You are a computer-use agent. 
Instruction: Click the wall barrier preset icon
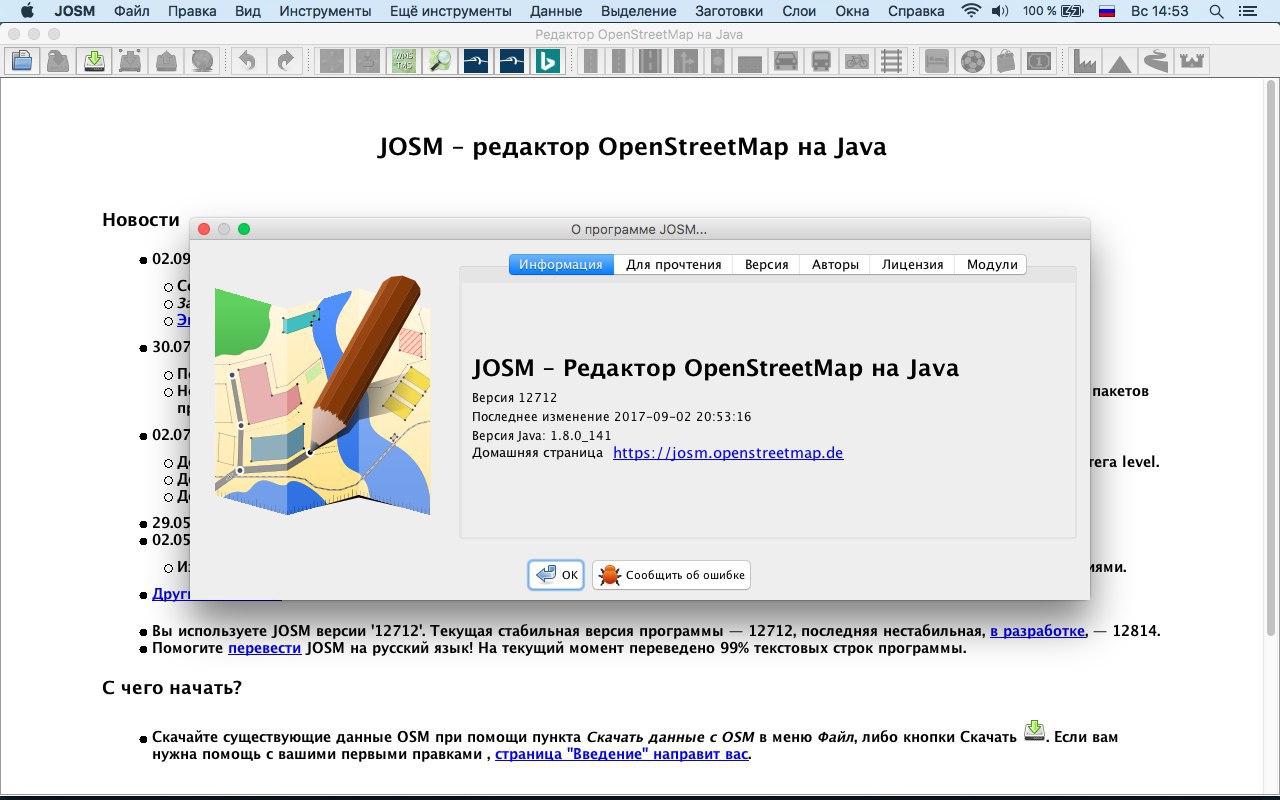click(751, 60)
